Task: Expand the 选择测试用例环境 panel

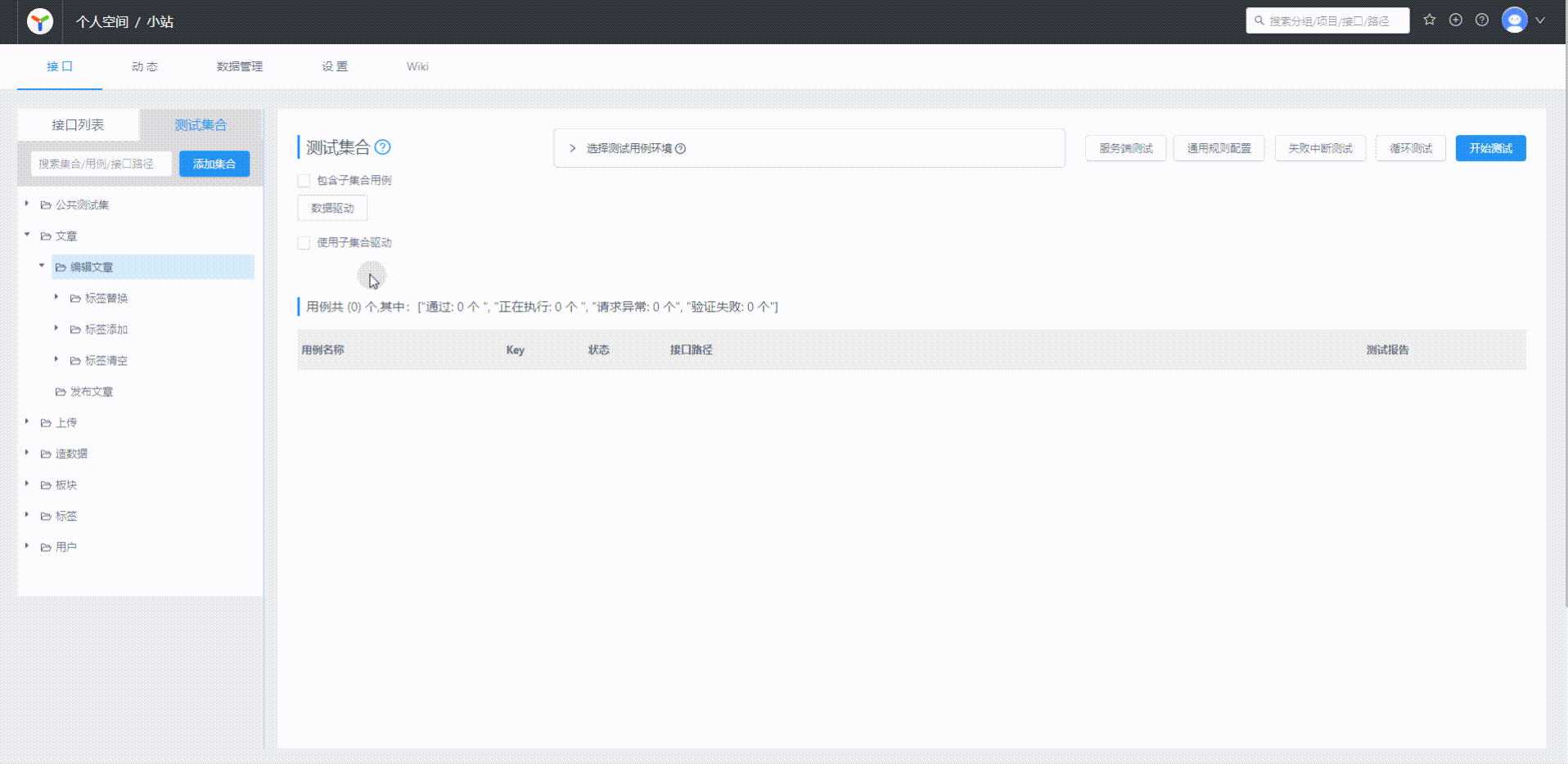Action: 571,148
